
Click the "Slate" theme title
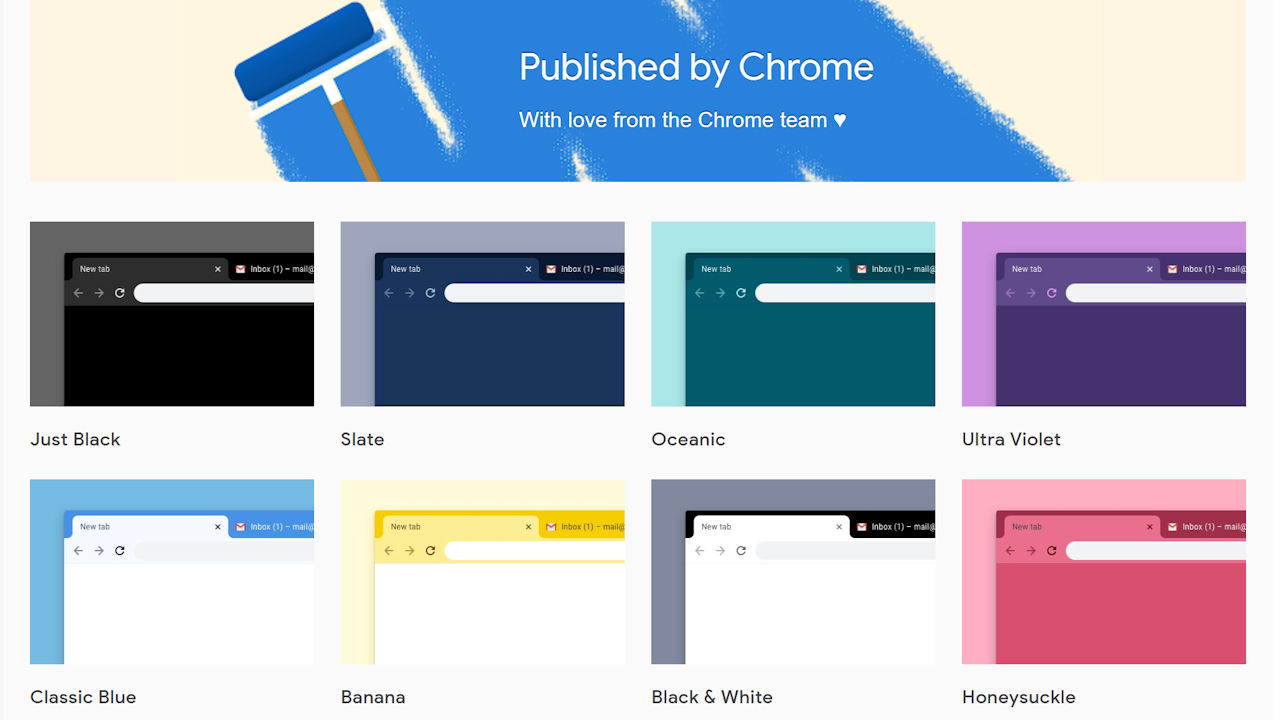(362, 439)
